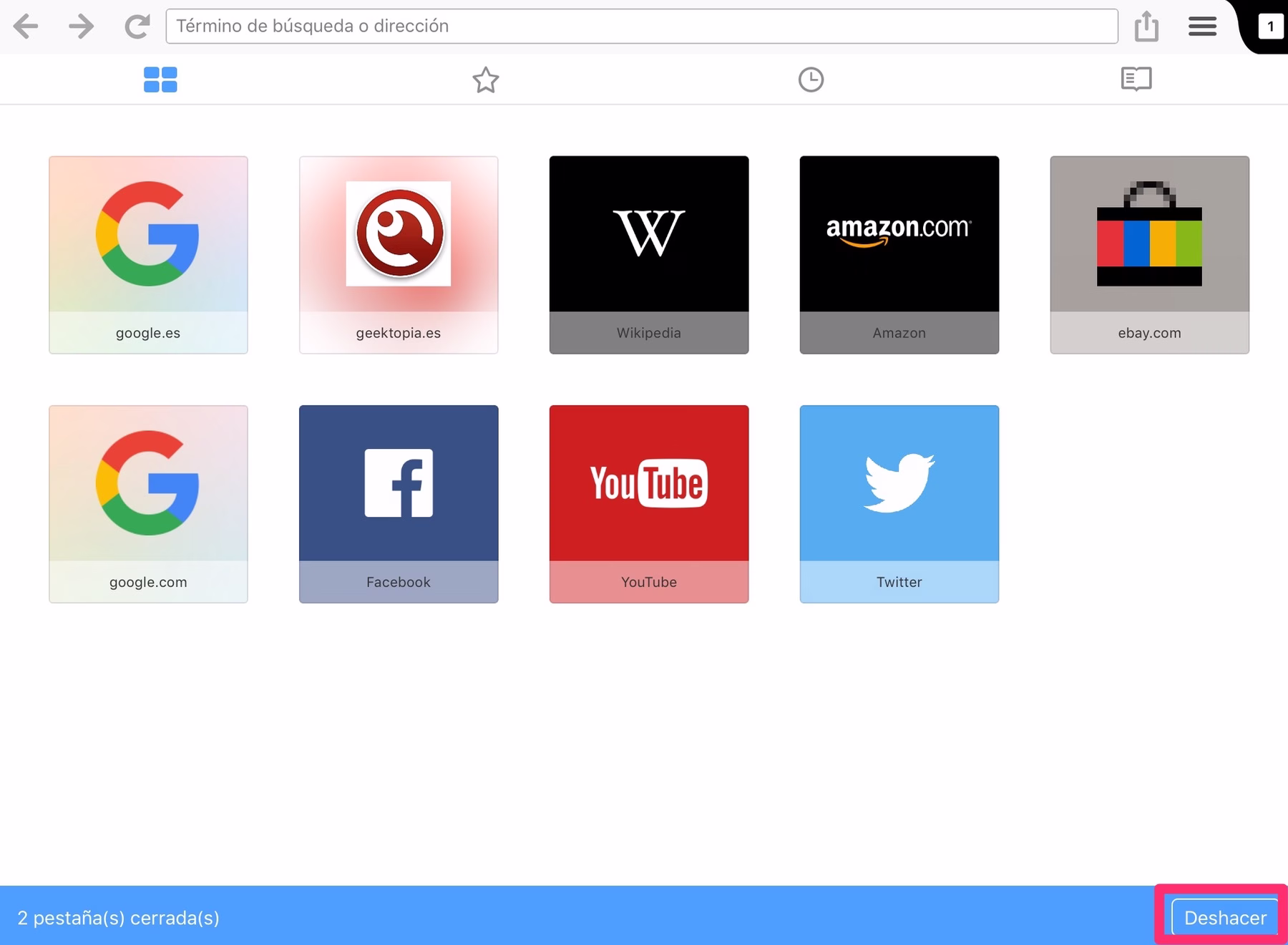Switch to the top sites grid tab
Screen dimensions: 1288x945
(160, 79)
